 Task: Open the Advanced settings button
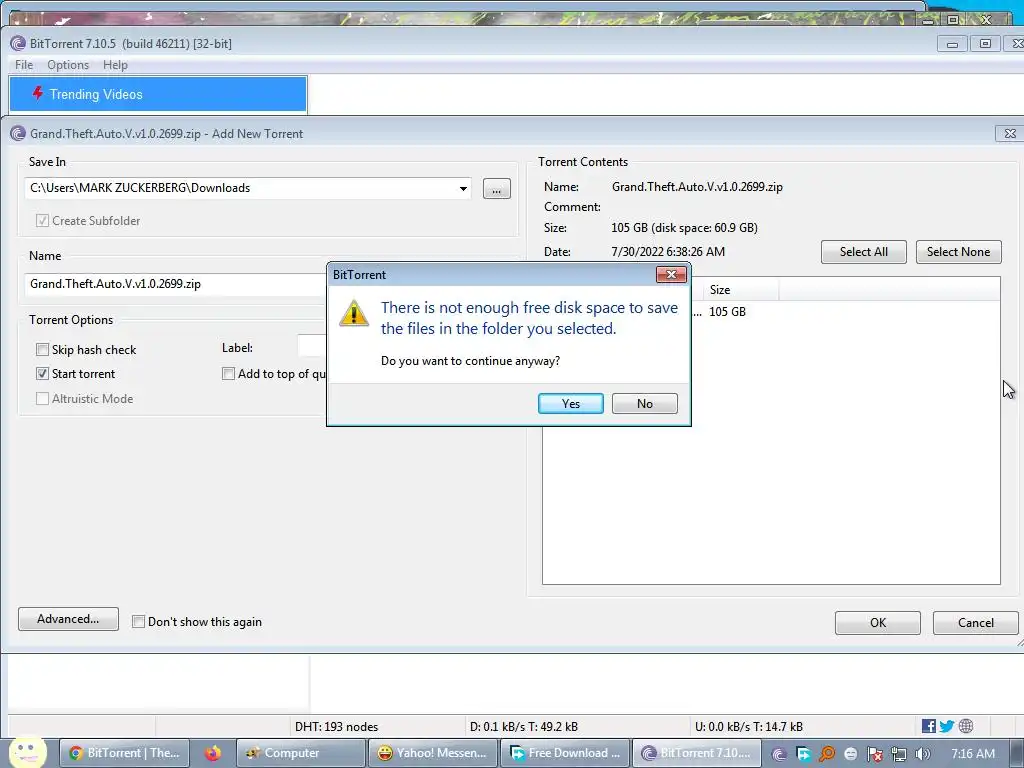(69, 619)
